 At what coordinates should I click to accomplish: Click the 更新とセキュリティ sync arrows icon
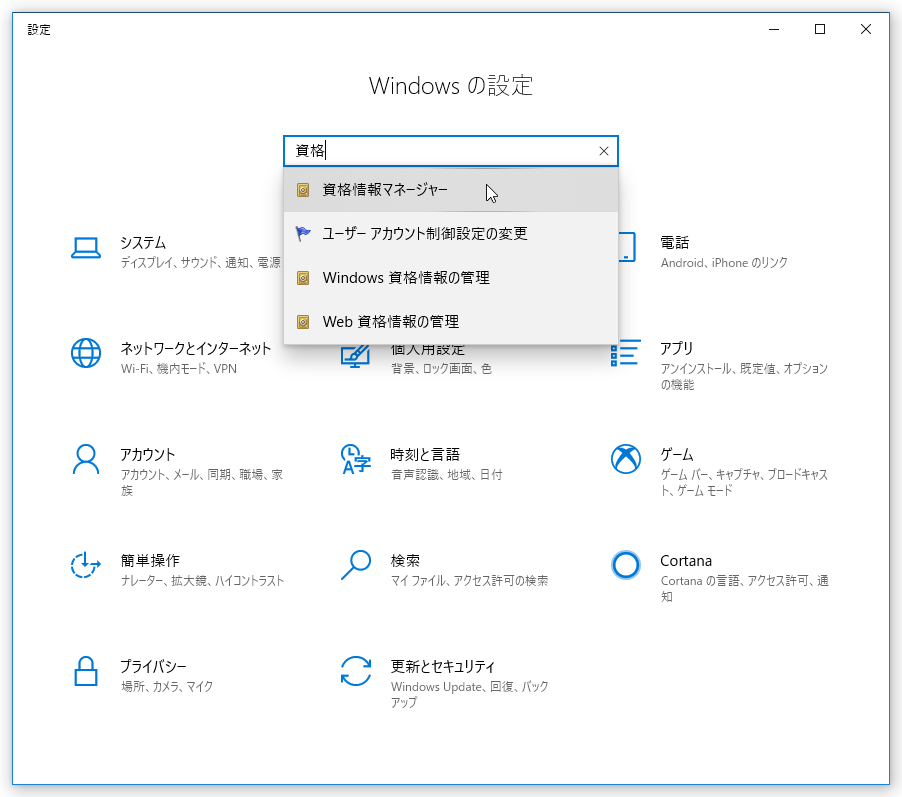[356, 671]
